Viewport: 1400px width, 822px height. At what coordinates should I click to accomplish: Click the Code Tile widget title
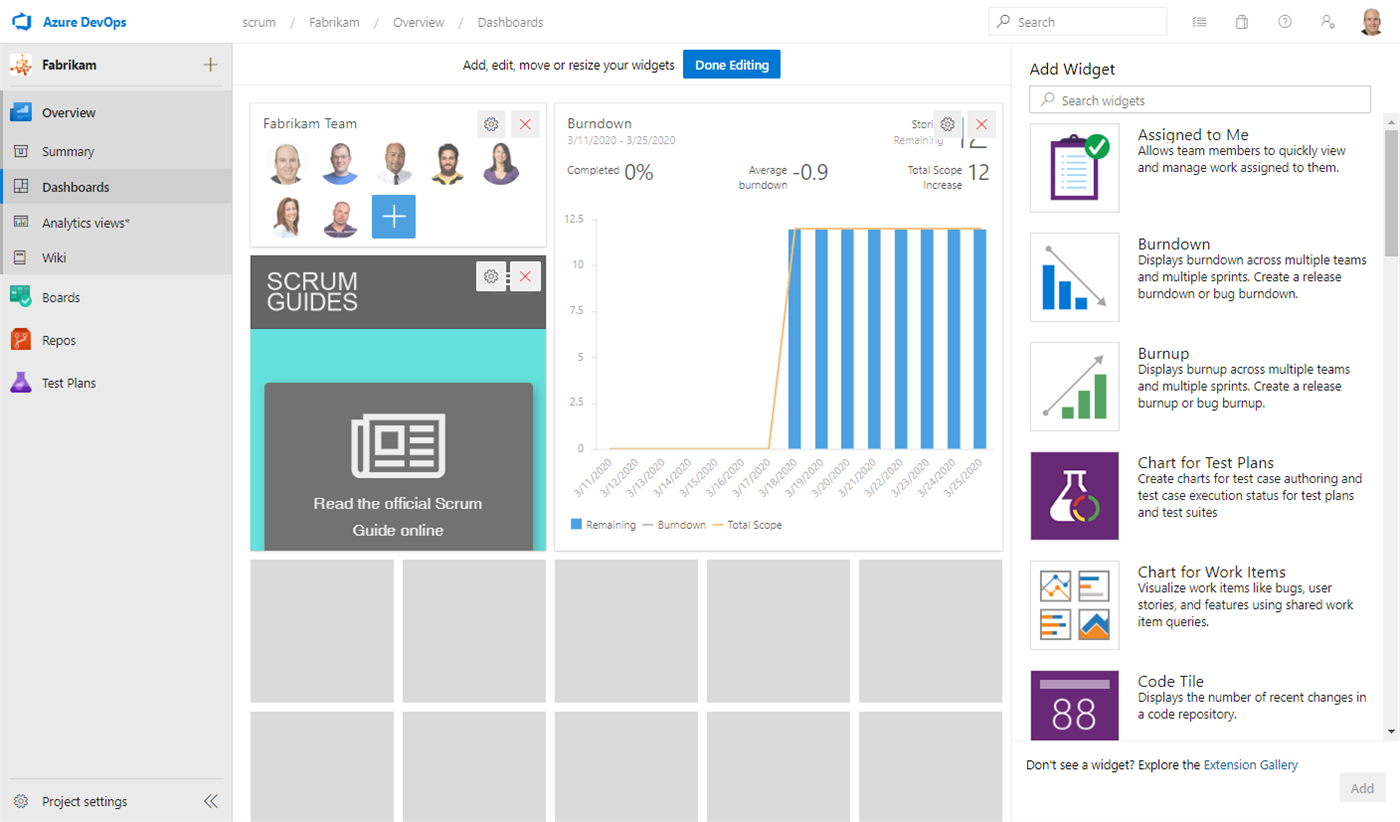[1171, 681]
